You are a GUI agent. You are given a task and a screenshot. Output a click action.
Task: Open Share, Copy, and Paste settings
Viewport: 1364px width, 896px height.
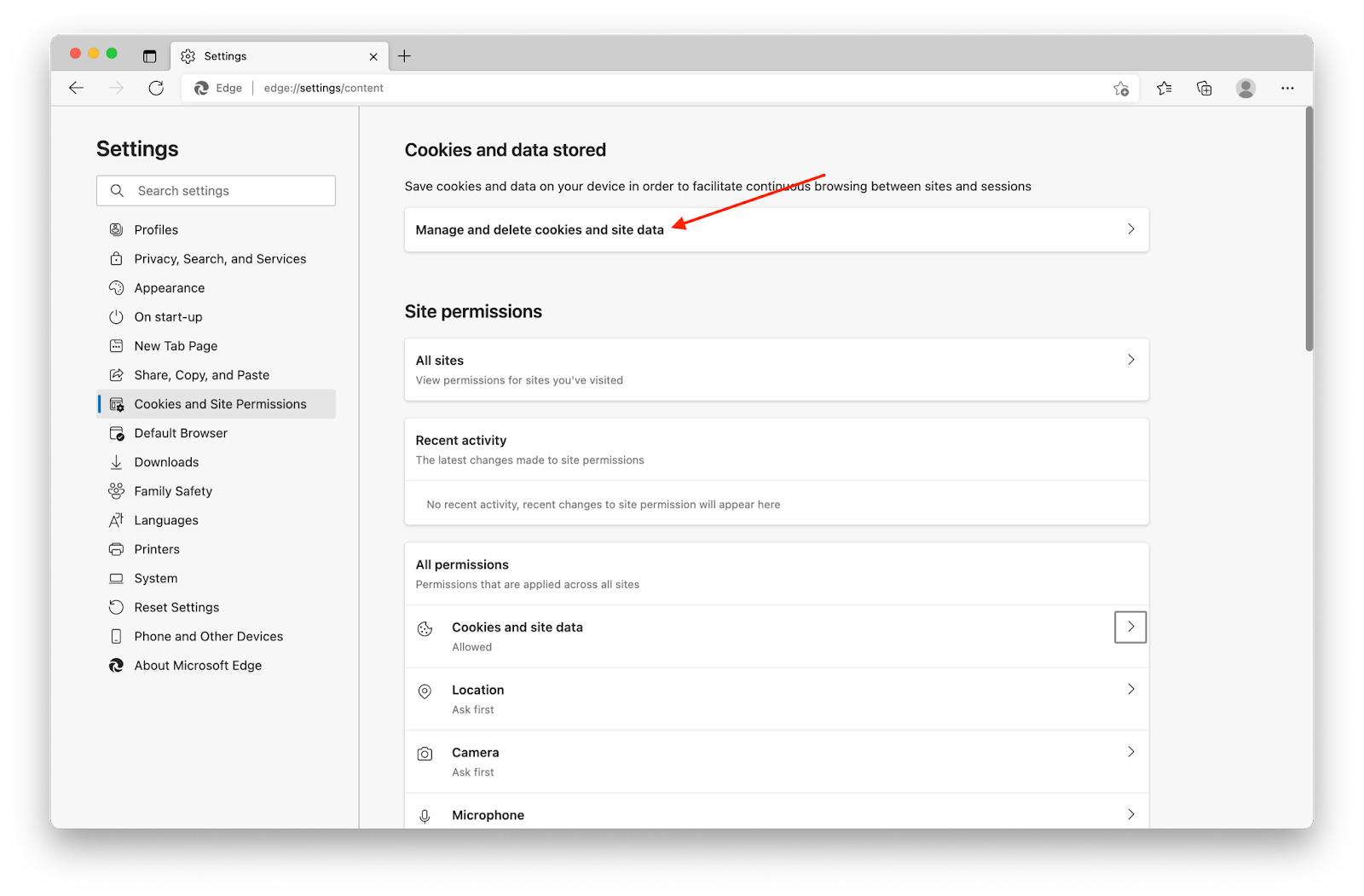(216, 375)
